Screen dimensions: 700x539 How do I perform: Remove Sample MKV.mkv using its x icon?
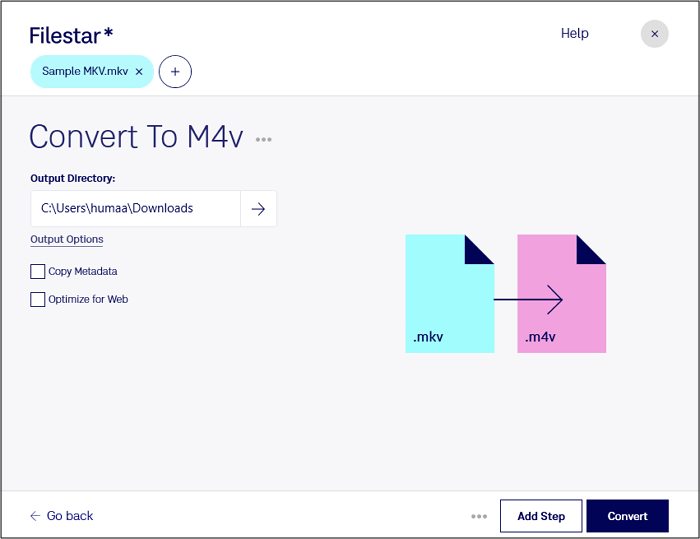[x=139, y=72]
